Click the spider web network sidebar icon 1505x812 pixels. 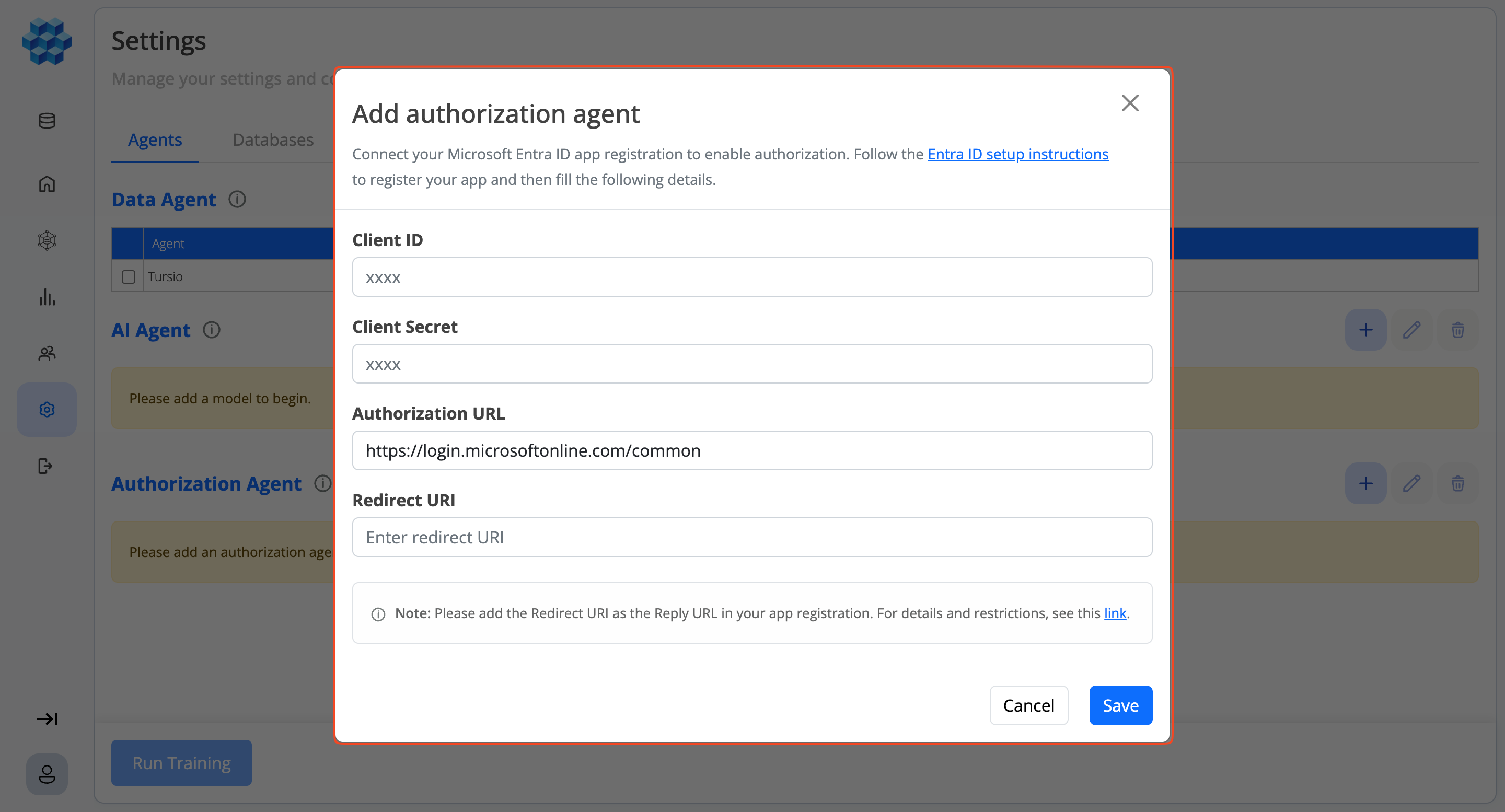click(47, 240)
